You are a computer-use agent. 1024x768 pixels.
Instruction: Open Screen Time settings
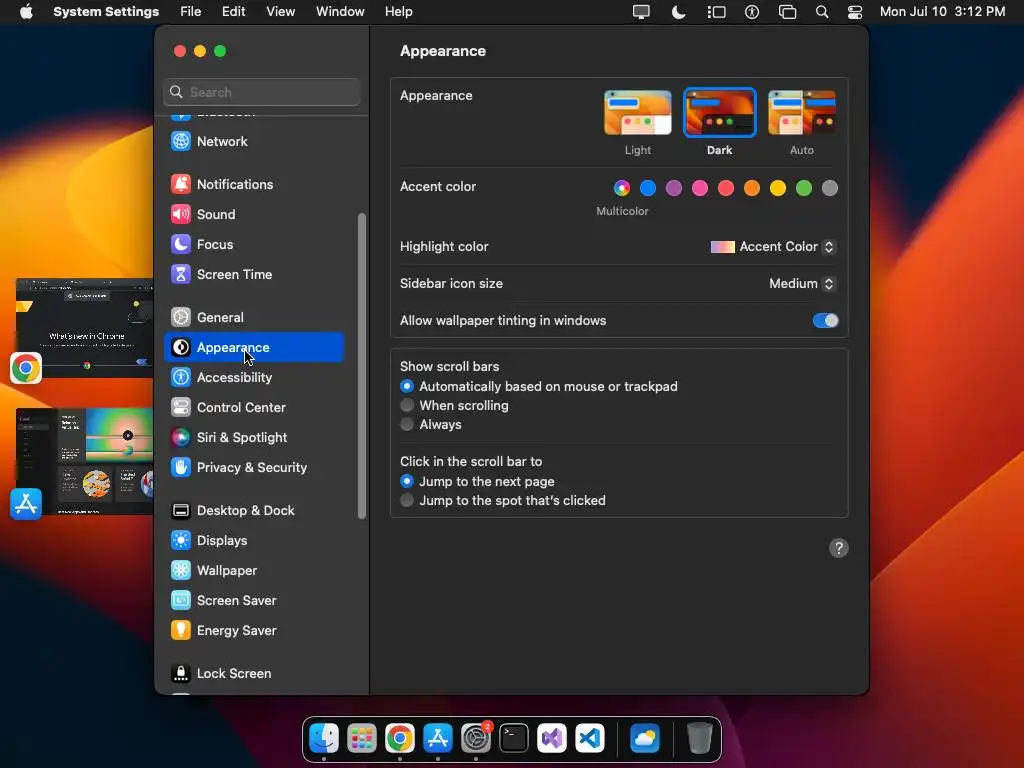point(254,274)
